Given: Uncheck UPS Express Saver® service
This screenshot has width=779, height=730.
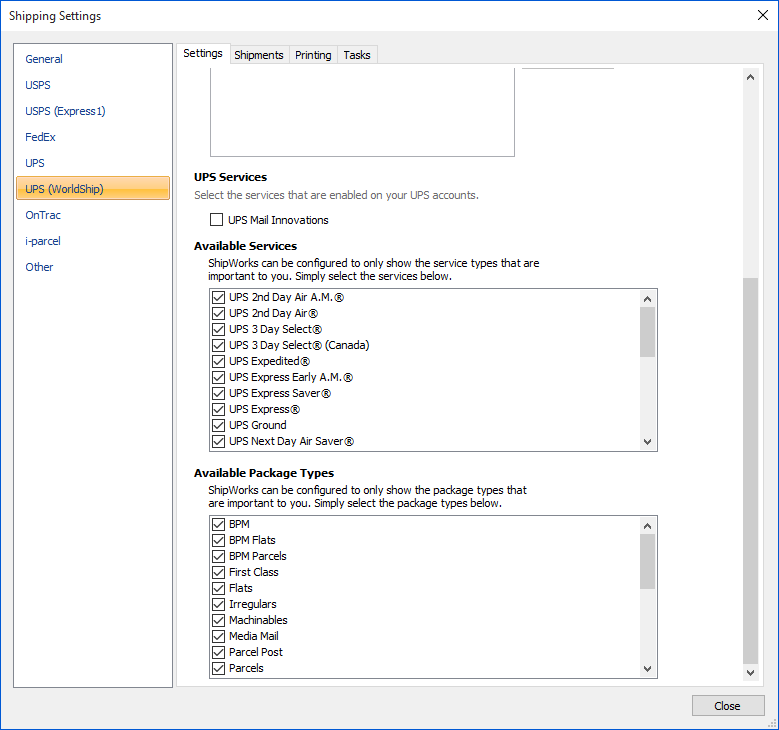Looking at the screenshot, I should click(x=218, y=393).
